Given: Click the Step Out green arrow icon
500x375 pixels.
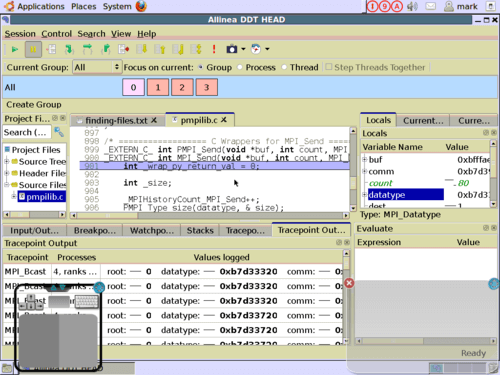Looking at the screenshot, I should click(x=106, y=50).
